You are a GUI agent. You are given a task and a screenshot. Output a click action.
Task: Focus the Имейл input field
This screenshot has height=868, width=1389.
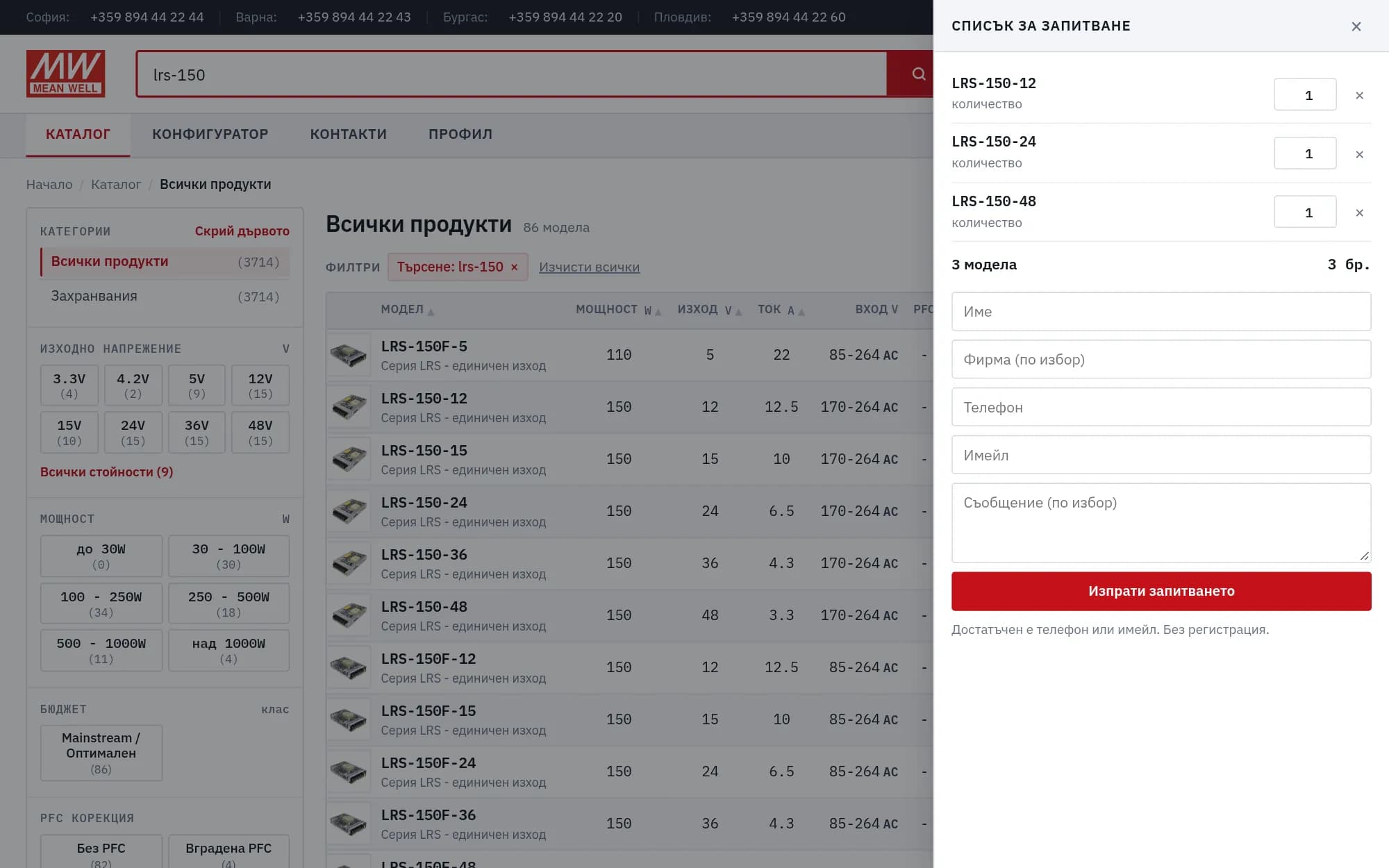1161,455
